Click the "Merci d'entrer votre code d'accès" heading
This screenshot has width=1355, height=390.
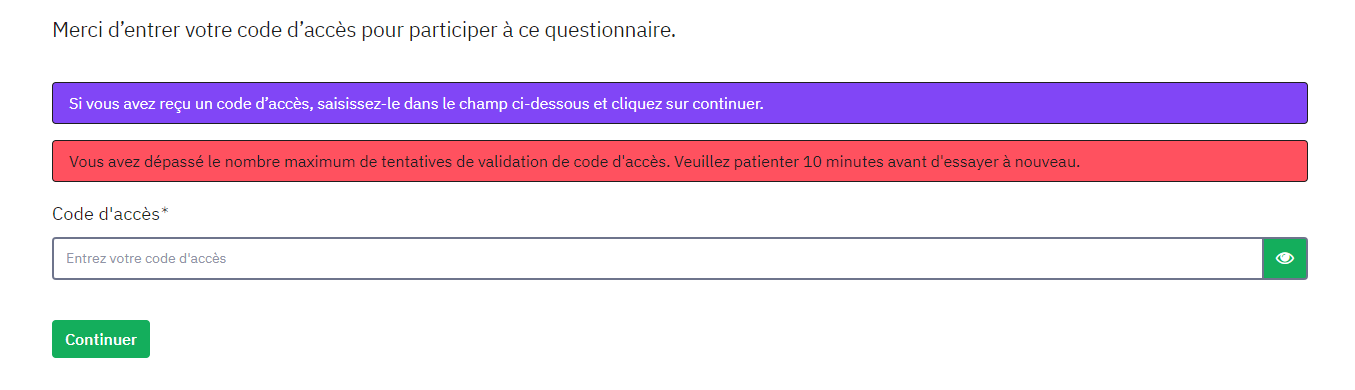click(364, 30)
